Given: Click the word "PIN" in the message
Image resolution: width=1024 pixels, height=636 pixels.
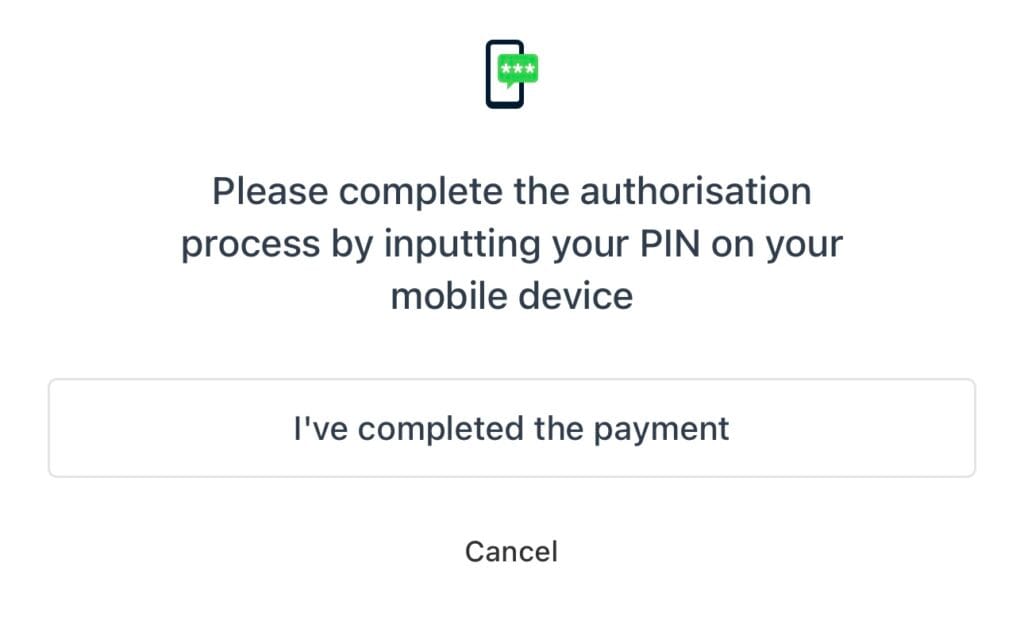Looking at the screenshot, I should 678,243.
